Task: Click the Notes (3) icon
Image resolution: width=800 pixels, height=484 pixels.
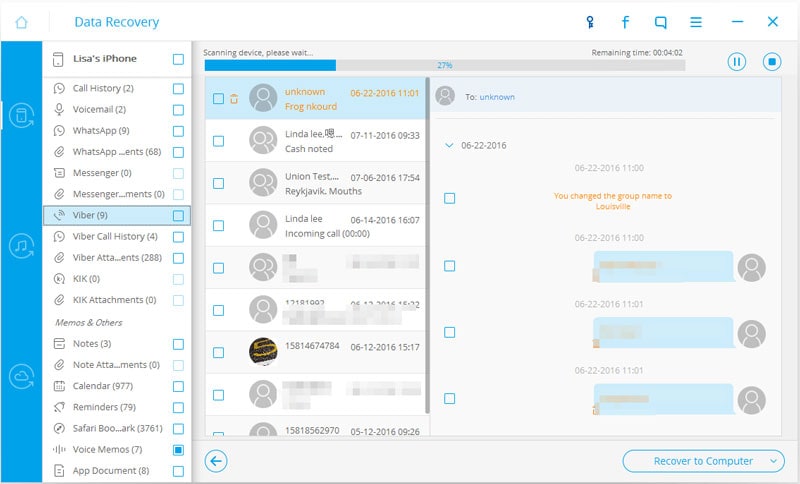Action: click(59, 344)
